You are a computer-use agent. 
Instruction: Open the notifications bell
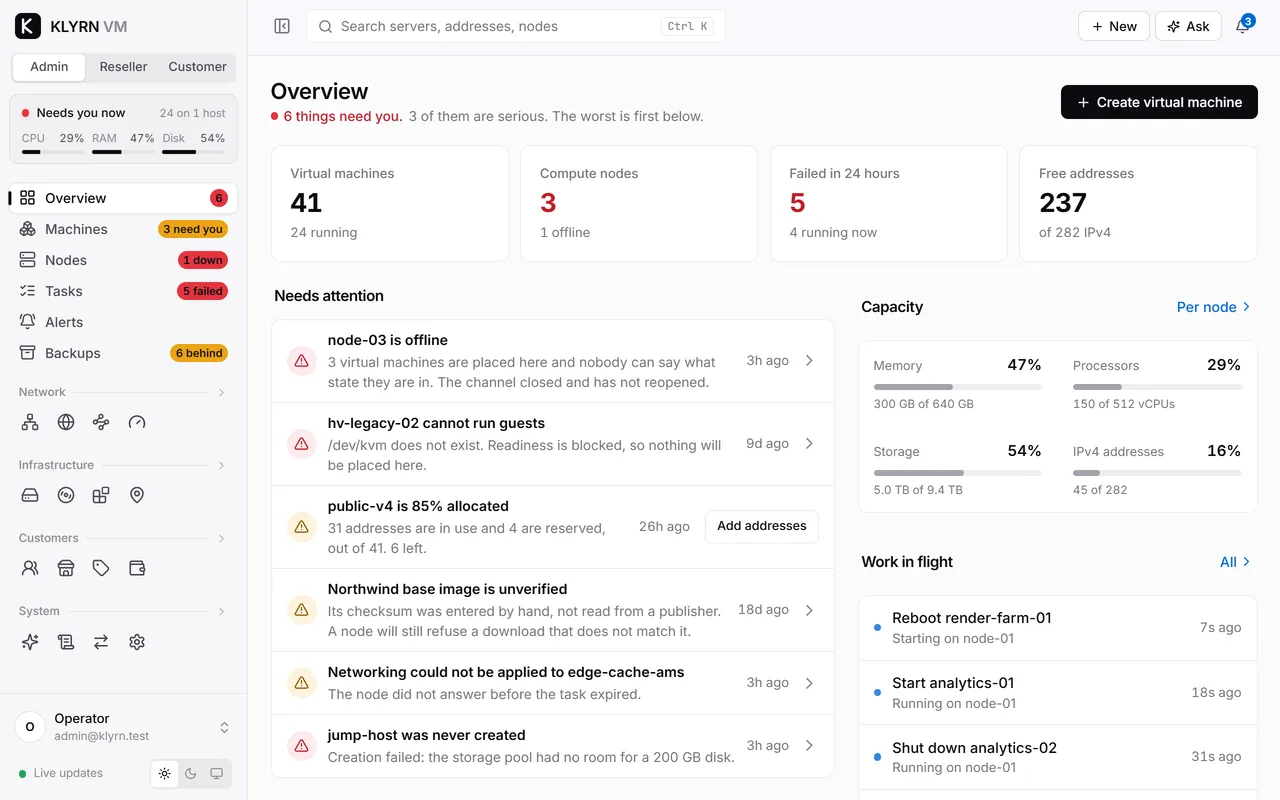[x=1243, y=26]
